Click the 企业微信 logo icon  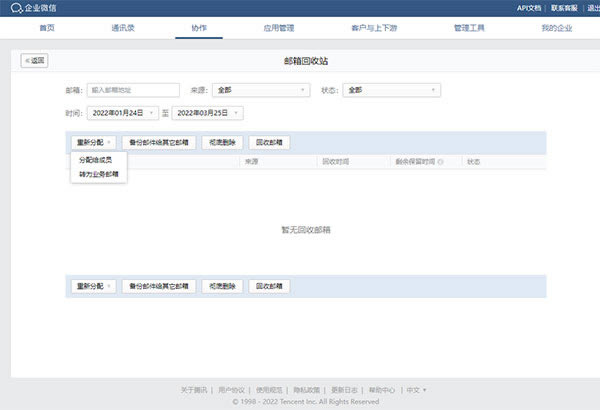[x=16, y=8]
